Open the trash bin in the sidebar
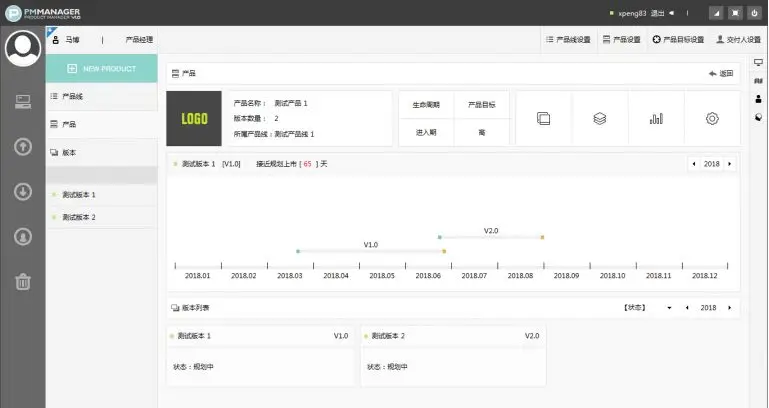Viewport: 769px width, 408px height. point(22,281)
